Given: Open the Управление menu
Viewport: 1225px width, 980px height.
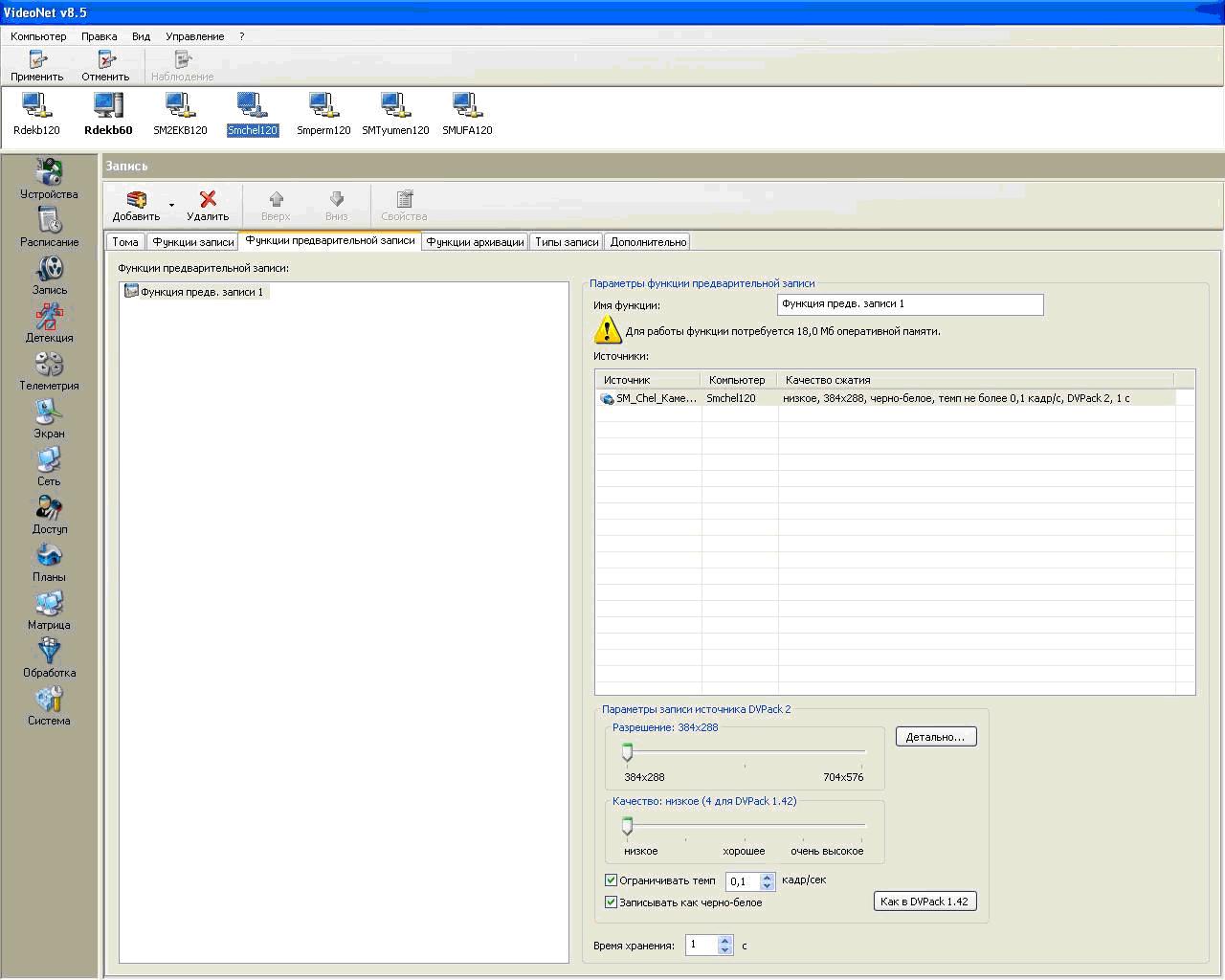Looking at the screenshot, I should (195, 36).
